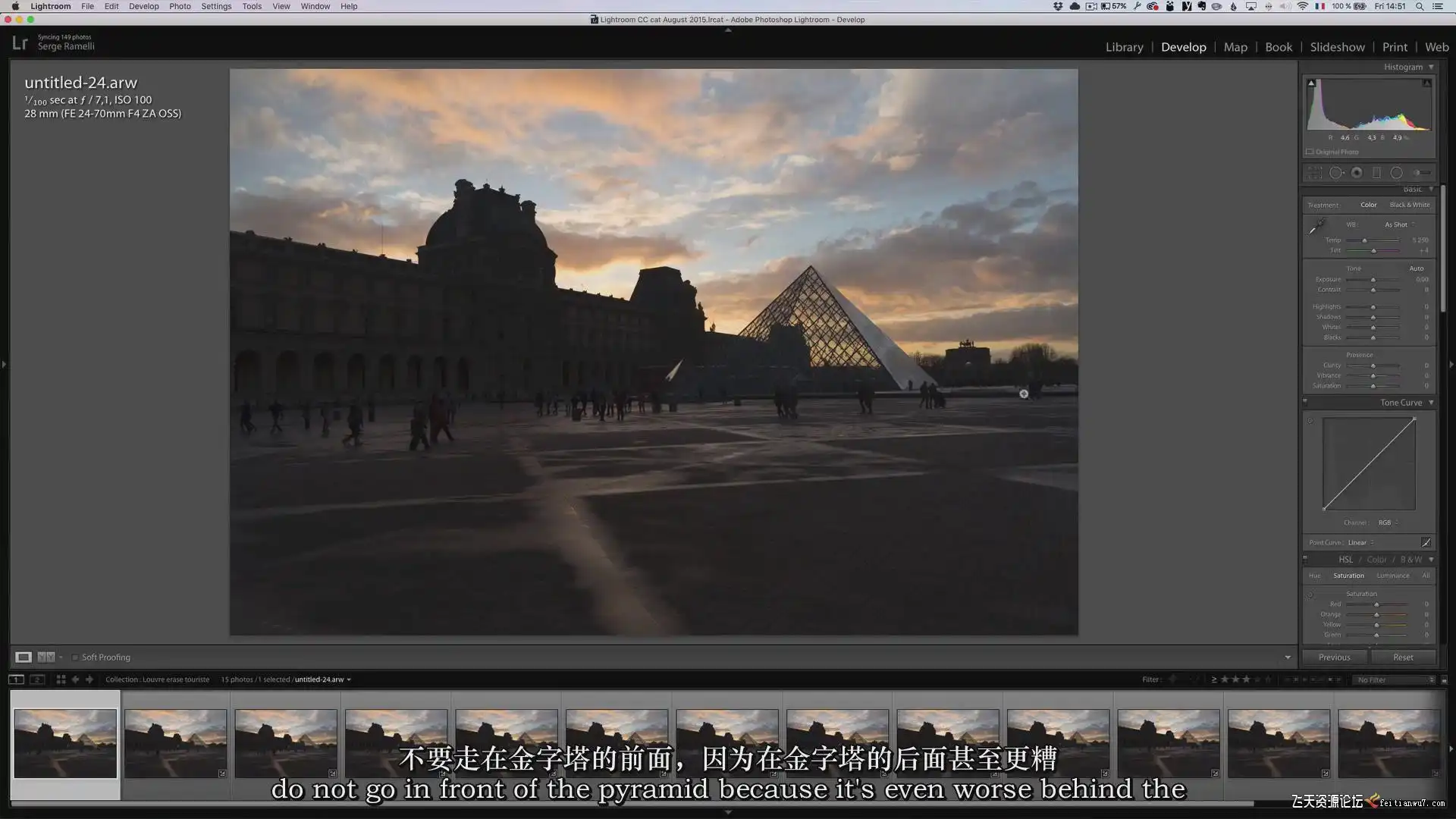Click the Reset button
This screenshot has height=819, width=1456.
coord(1403,657)
